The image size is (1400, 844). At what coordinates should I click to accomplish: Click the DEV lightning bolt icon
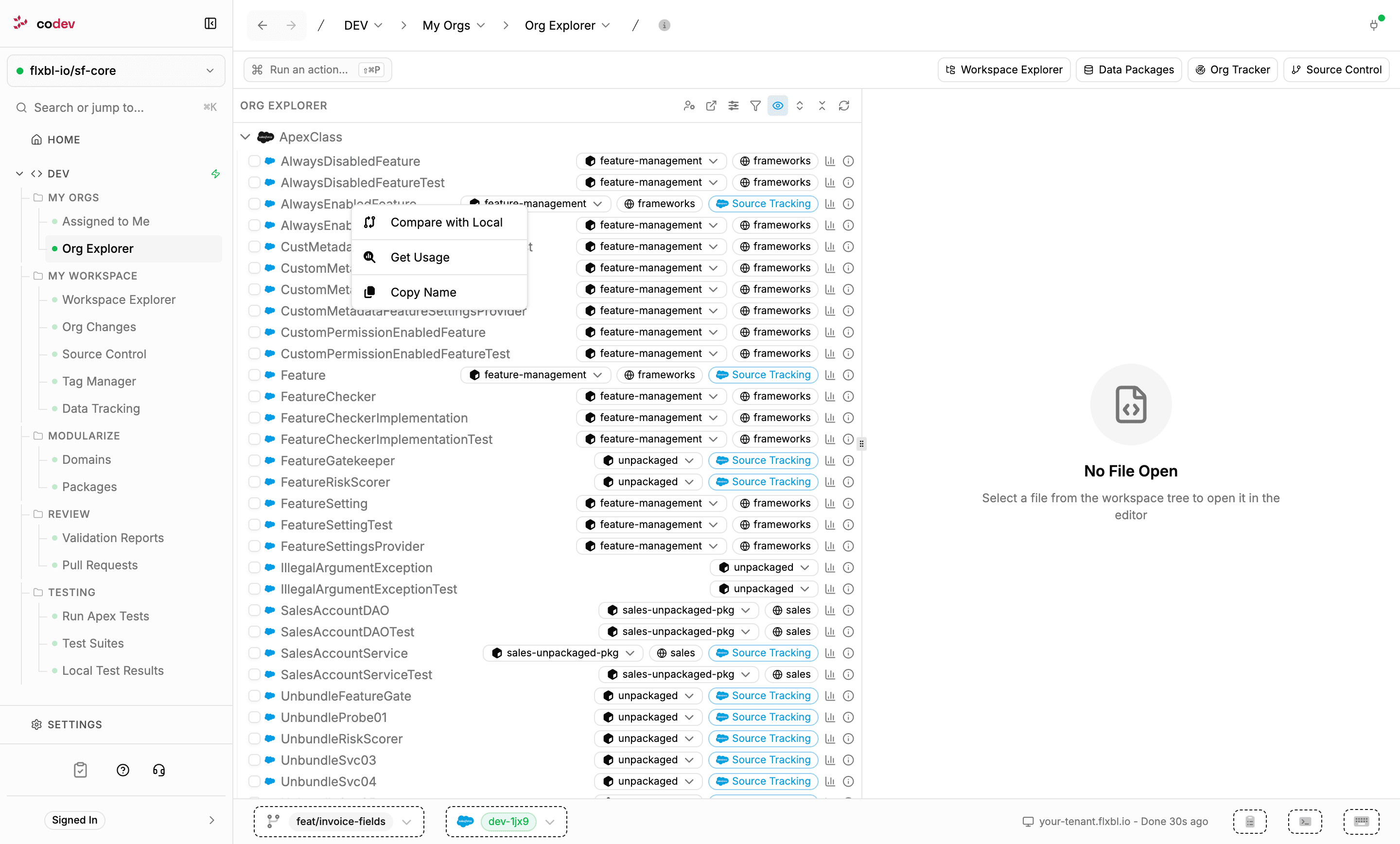point(215,174)
